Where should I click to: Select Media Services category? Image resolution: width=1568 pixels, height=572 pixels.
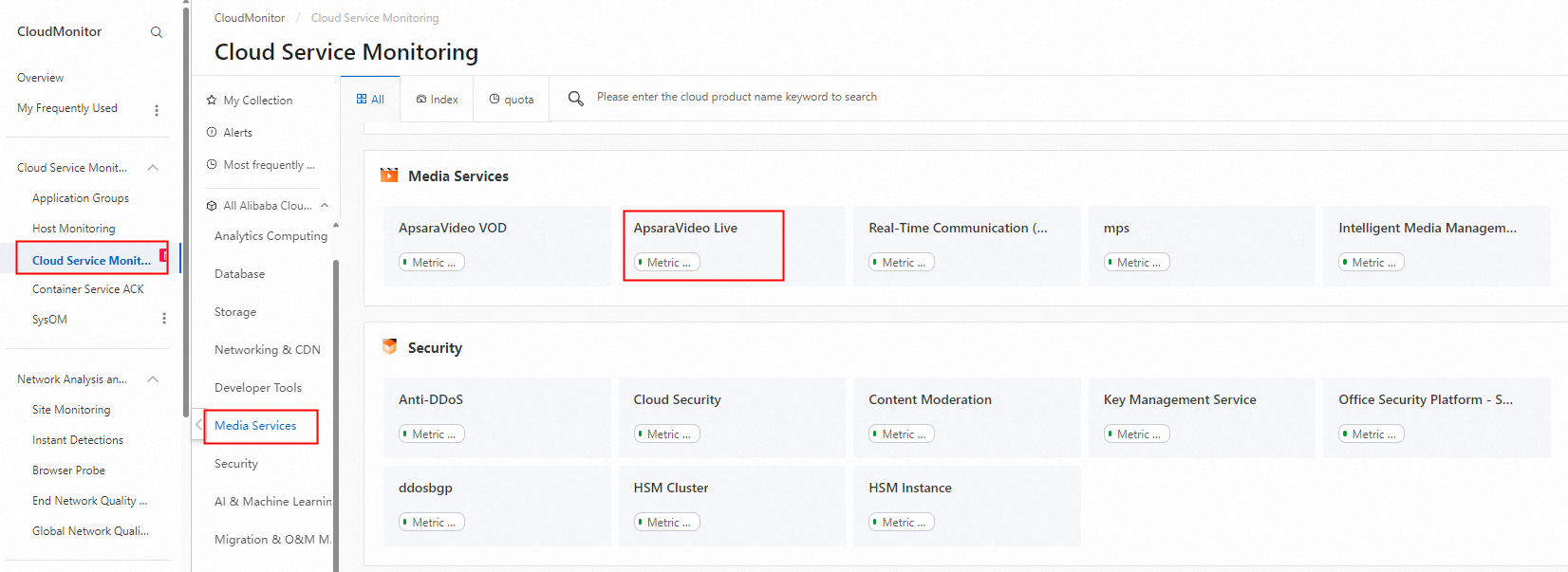(x=255, y=426)
